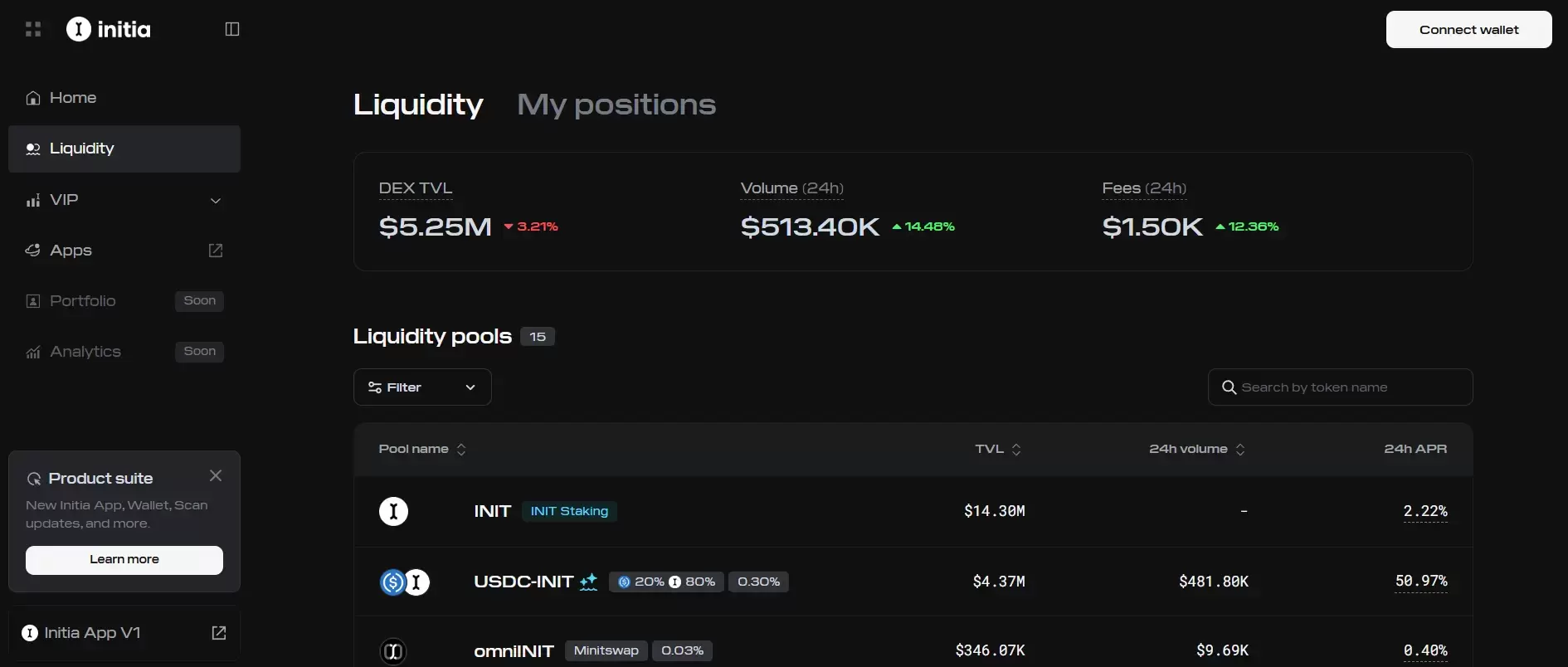Viewport: 1568px width, 667px height.
Task: Sort by Pool name column
Action: tap(422, 449)
